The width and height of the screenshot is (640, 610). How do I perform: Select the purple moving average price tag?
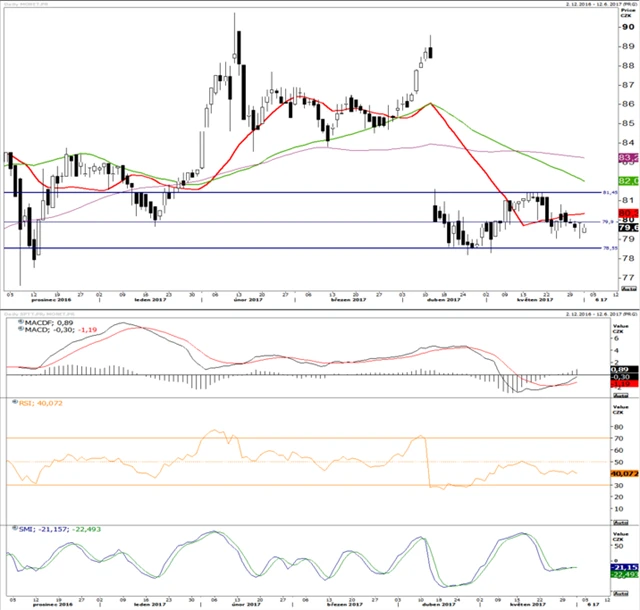(x=629, y=158)
